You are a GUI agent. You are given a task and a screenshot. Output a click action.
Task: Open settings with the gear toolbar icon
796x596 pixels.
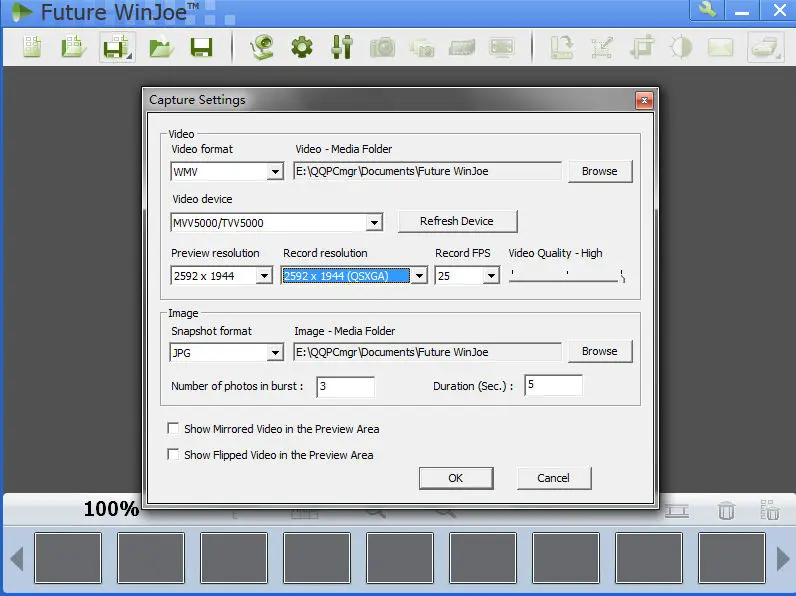302,47
